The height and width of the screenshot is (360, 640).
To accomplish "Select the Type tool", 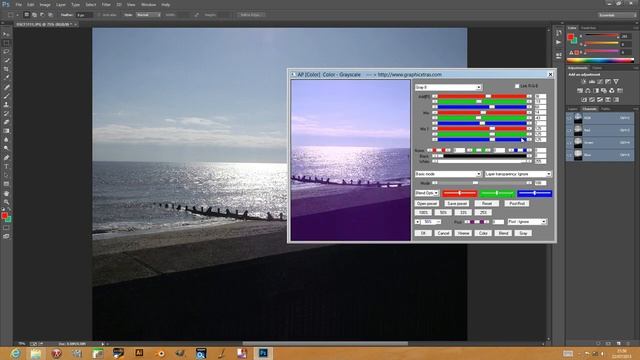I will point(6,167).
